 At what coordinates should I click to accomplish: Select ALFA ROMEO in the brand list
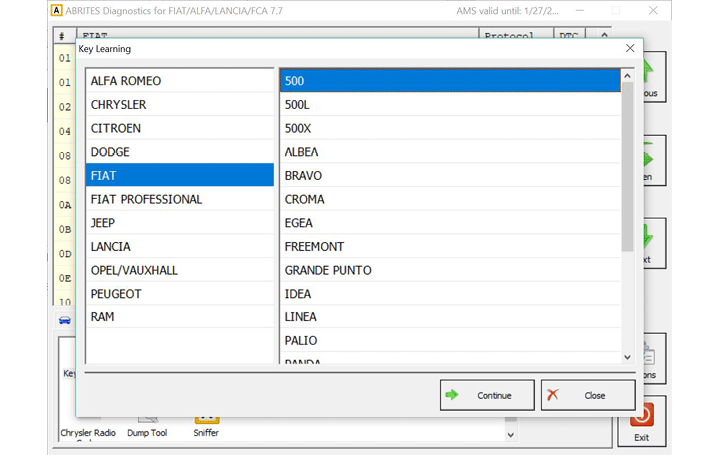[179, 81]
